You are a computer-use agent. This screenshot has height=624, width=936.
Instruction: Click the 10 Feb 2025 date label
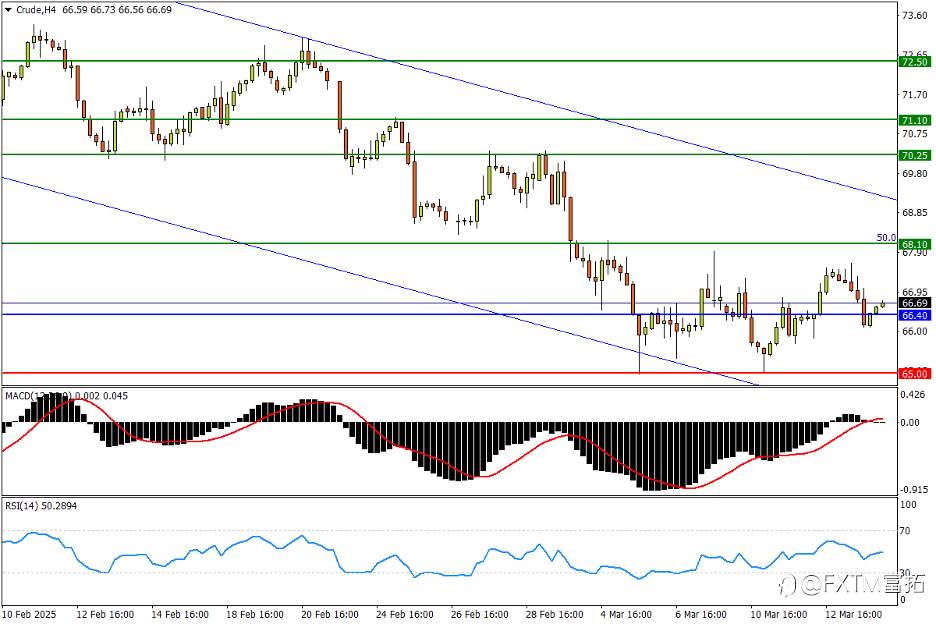click(x=29, y=614)
